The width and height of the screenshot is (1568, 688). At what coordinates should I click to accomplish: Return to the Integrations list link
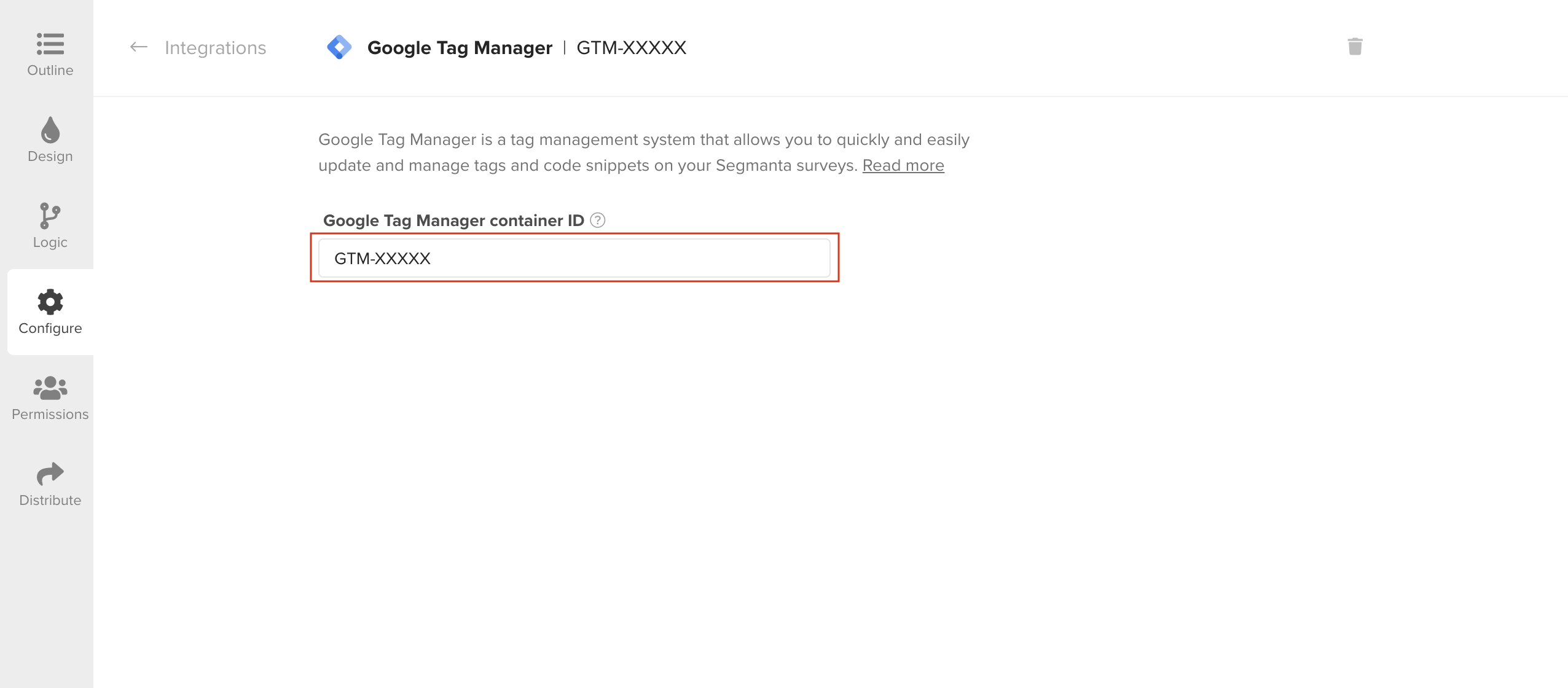pos(215,47)
